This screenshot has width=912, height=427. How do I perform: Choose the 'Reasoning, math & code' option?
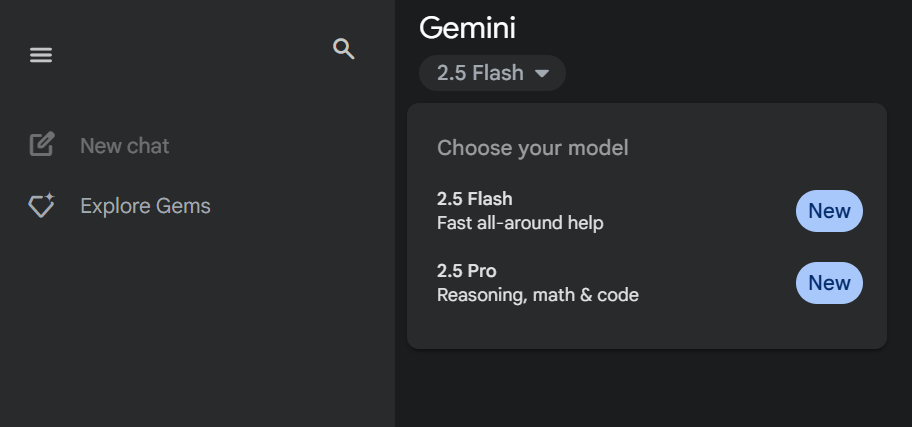[x=537, y=295]
